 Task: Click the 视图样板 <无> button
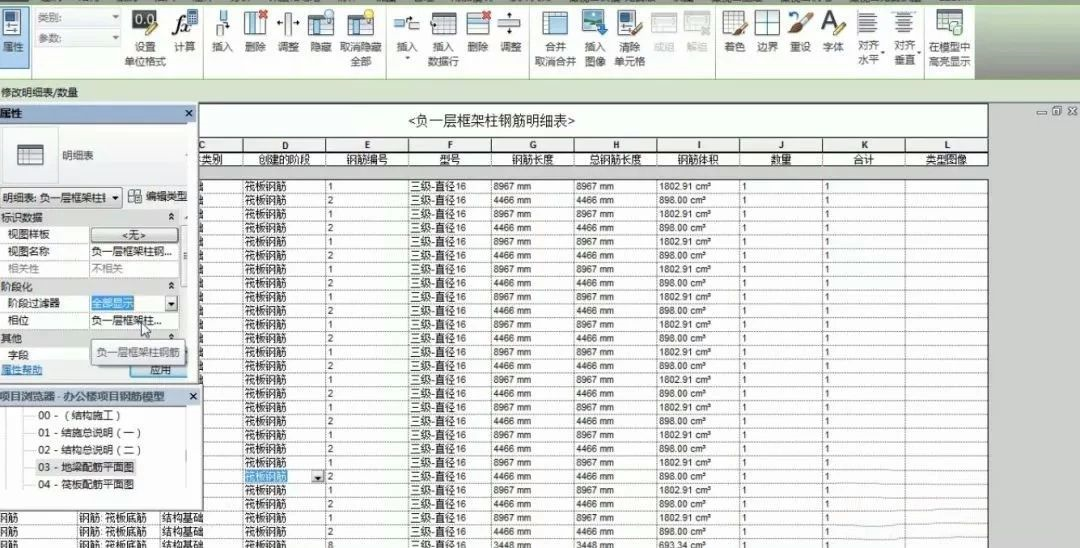point(134,235)
